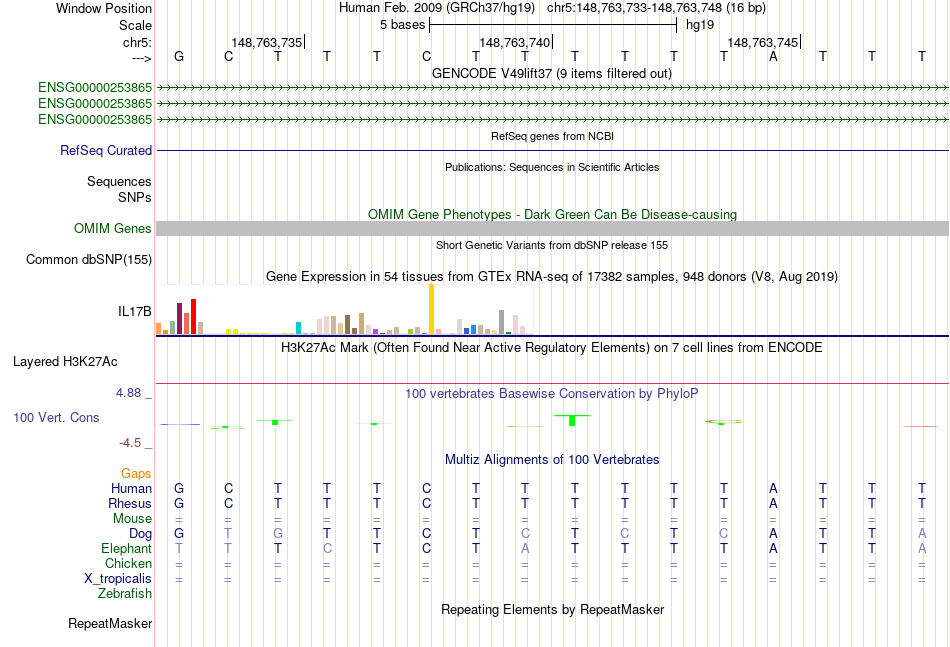Click the cyan bar in the IL17B expression chart
Viewport: 950px width, 647px height.
[x=298, y=328]
